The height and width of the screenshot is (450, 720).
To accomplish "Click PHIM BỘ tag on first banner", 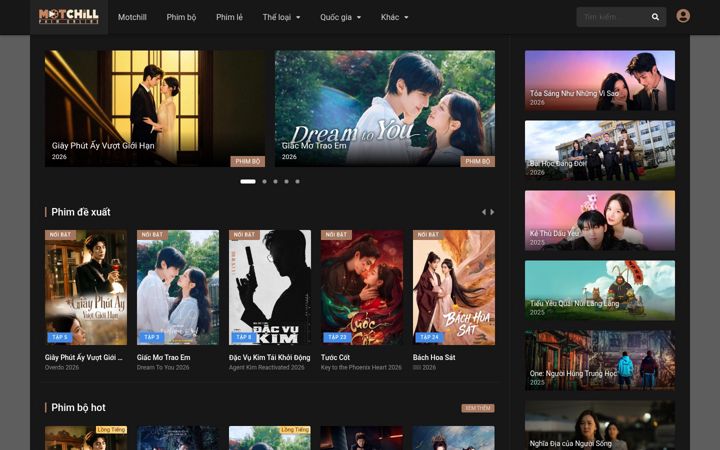I will 248,161.
